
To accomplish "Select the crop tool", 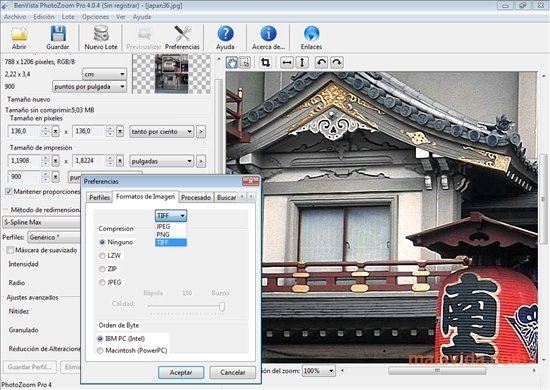I will tap(266, 63).
